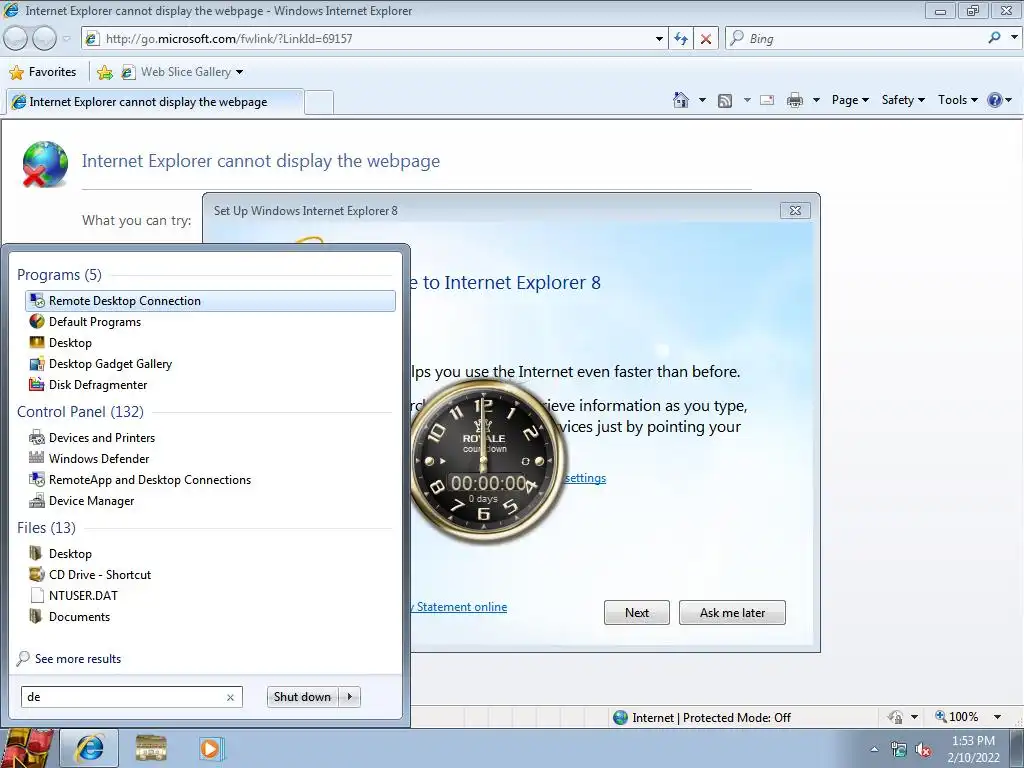The image size is (1024, 768).
Task: Open the Favorites button
Action: point(43,72)
